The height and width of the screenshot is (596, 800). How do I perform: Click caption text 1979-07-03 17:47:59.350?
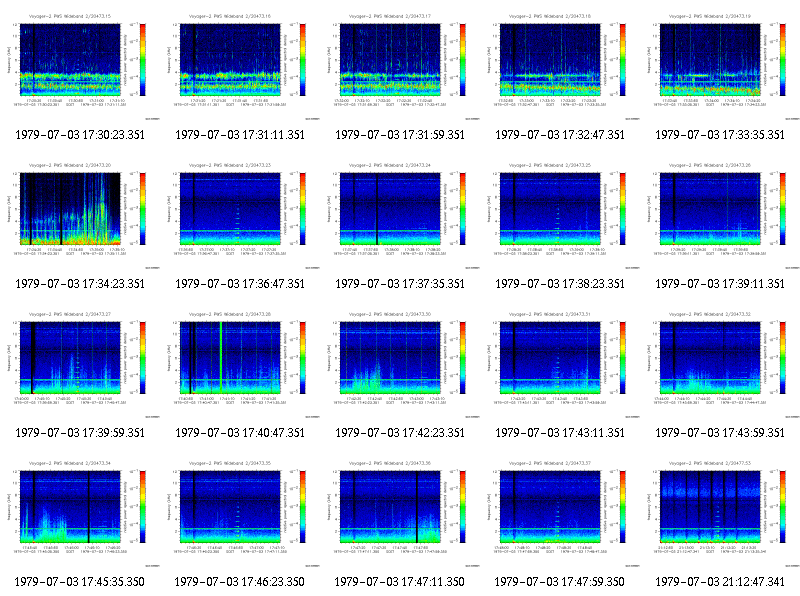[559, 582]
